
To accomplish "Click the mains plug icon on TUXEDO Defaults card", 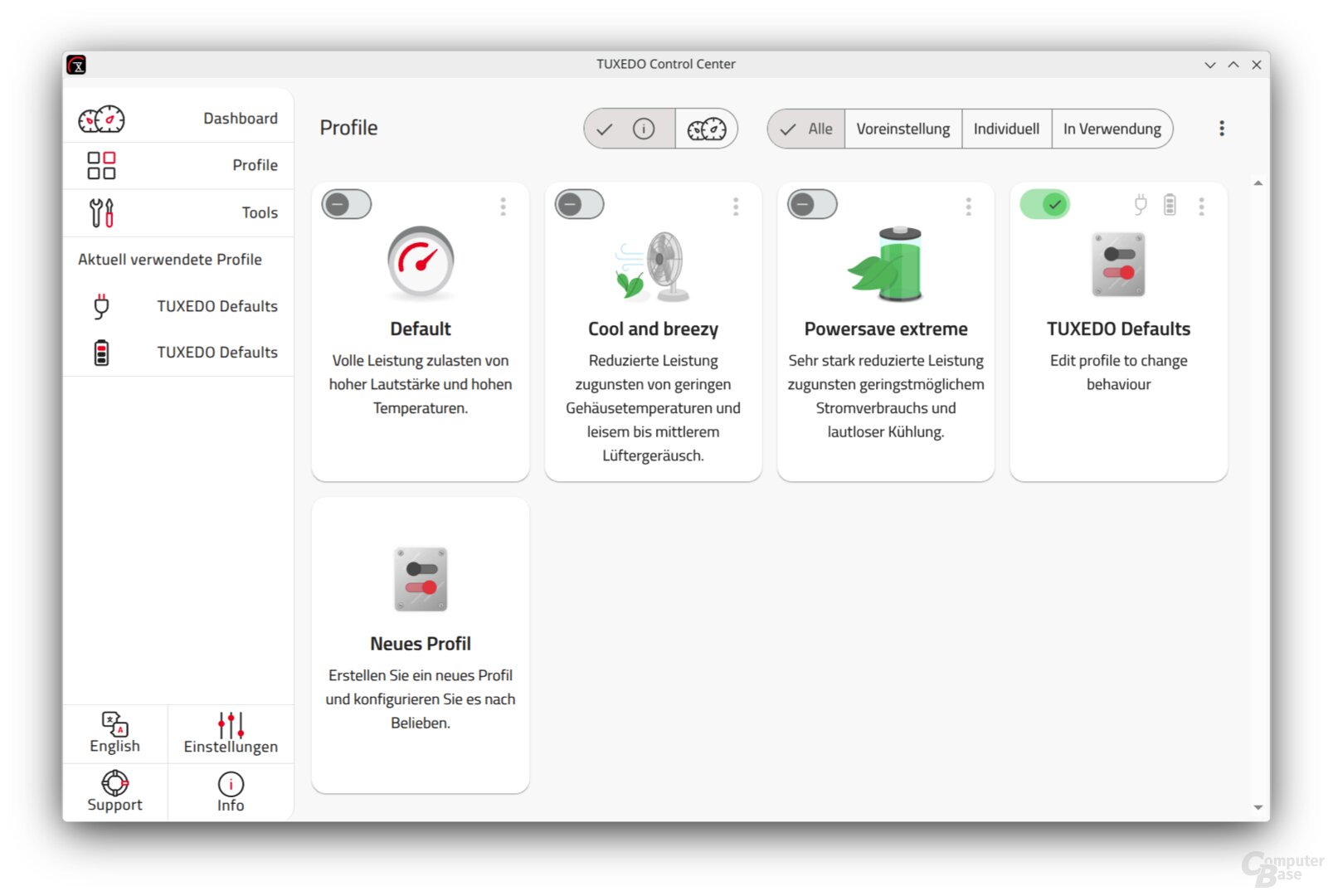I will pyautogui.click(x=1141, y=204).
